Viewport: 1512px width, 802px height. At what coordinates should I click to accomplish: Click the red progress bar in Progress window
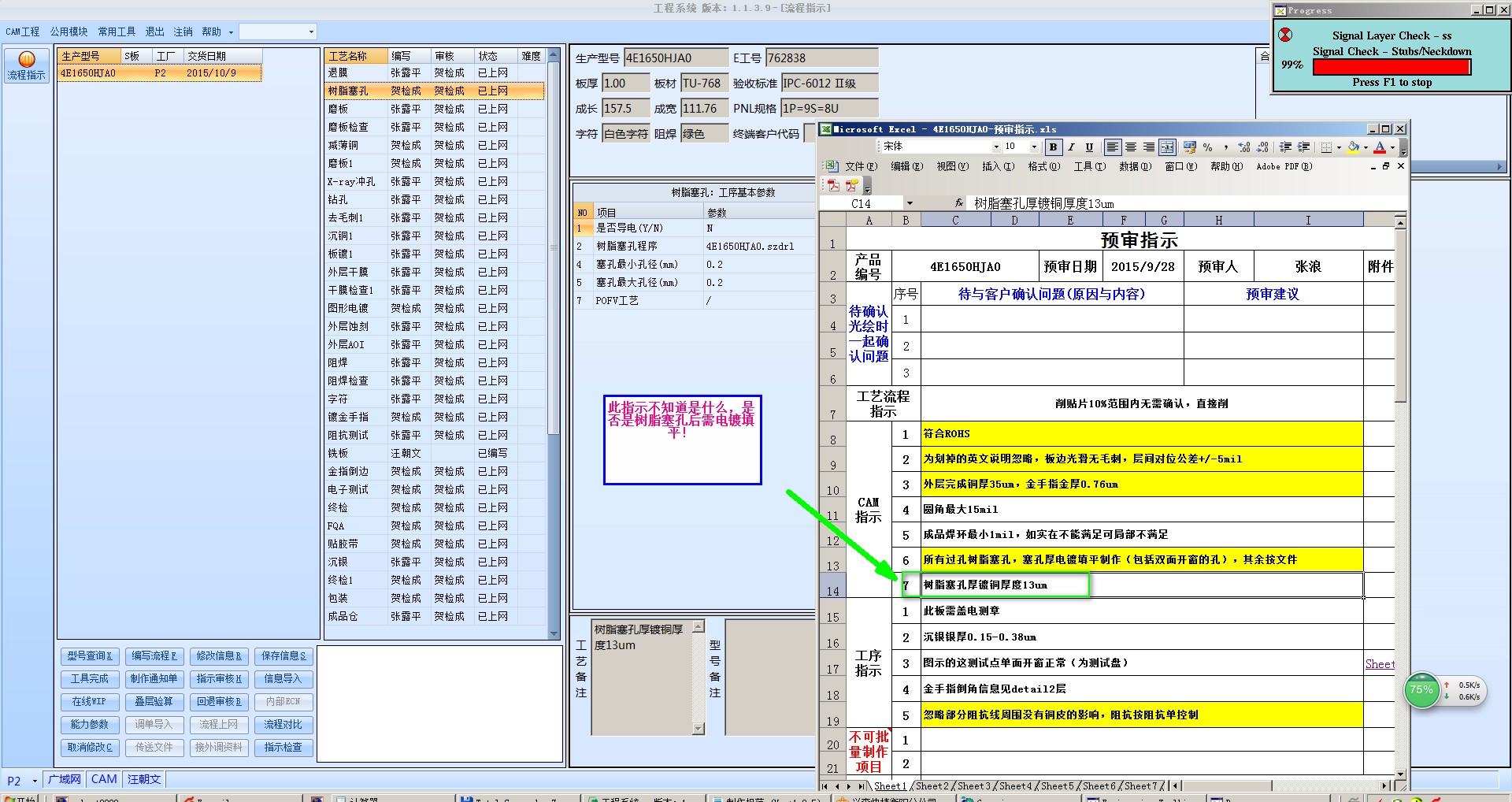[1392, 67]
